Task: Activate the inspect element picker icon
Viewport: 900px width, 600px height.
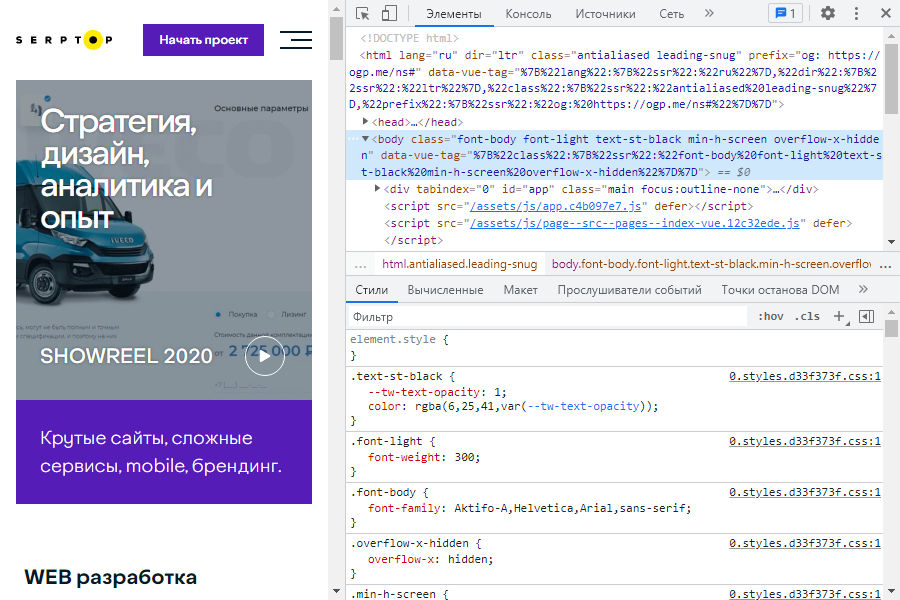Action: [362, 14]
